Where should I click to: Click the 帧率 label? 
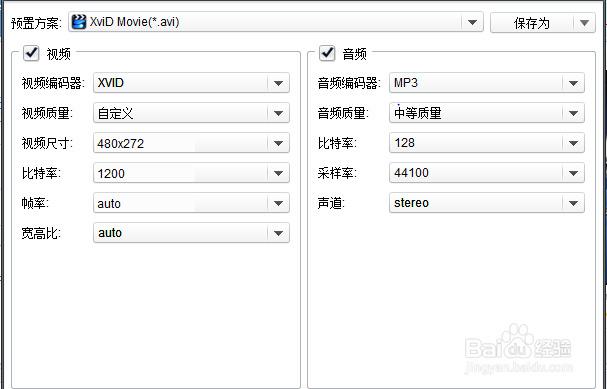click(x=35, y=203)
